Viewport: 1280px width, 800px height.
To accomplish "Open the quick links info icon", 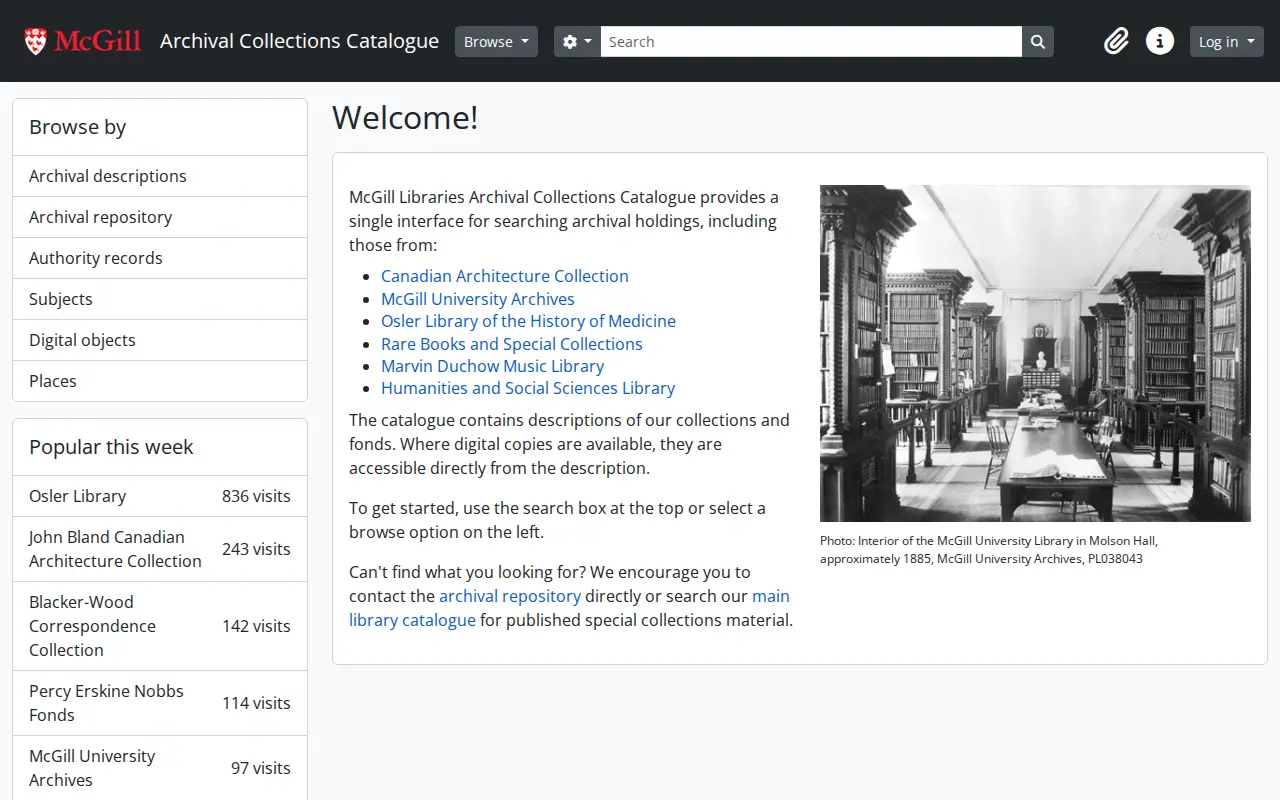I will pyautogui.click(x=1160, y=41).
